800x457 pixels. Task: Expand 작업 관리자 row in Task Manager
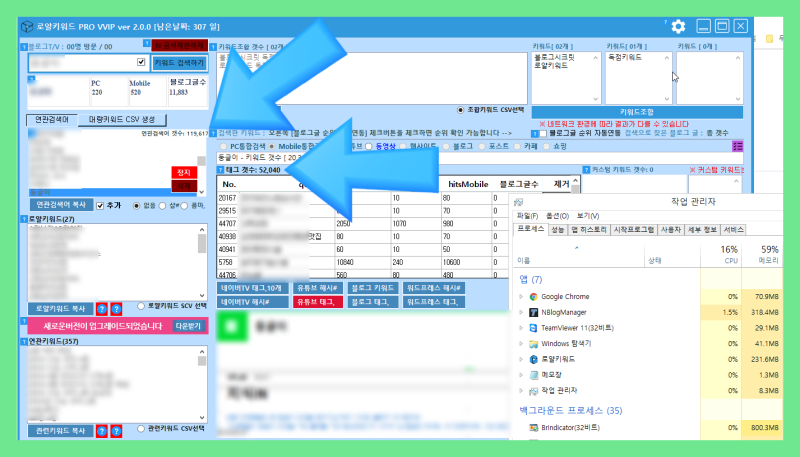[521, 391]
